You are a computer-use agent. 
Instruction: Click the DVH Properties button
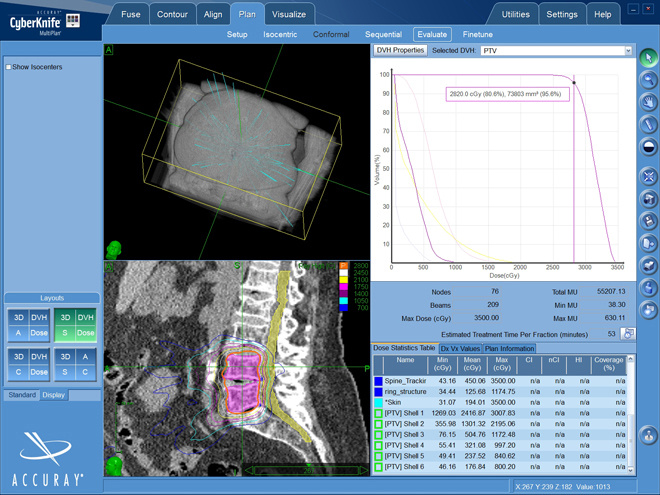400,50
